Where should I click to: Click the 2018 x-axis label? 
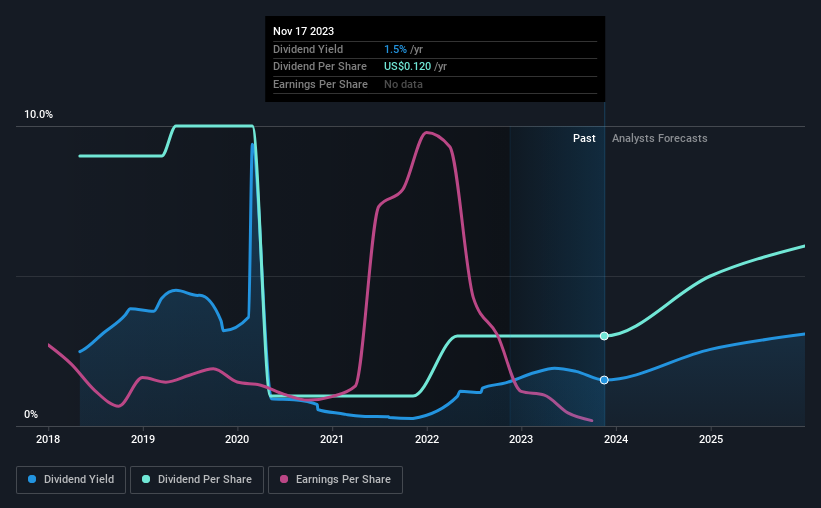click(48, 439)
